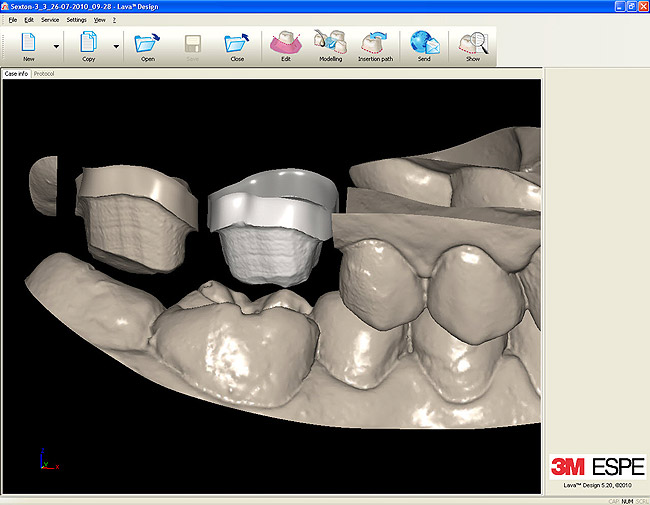Expand the New button dropdown arrow

(x=56, y=46)
